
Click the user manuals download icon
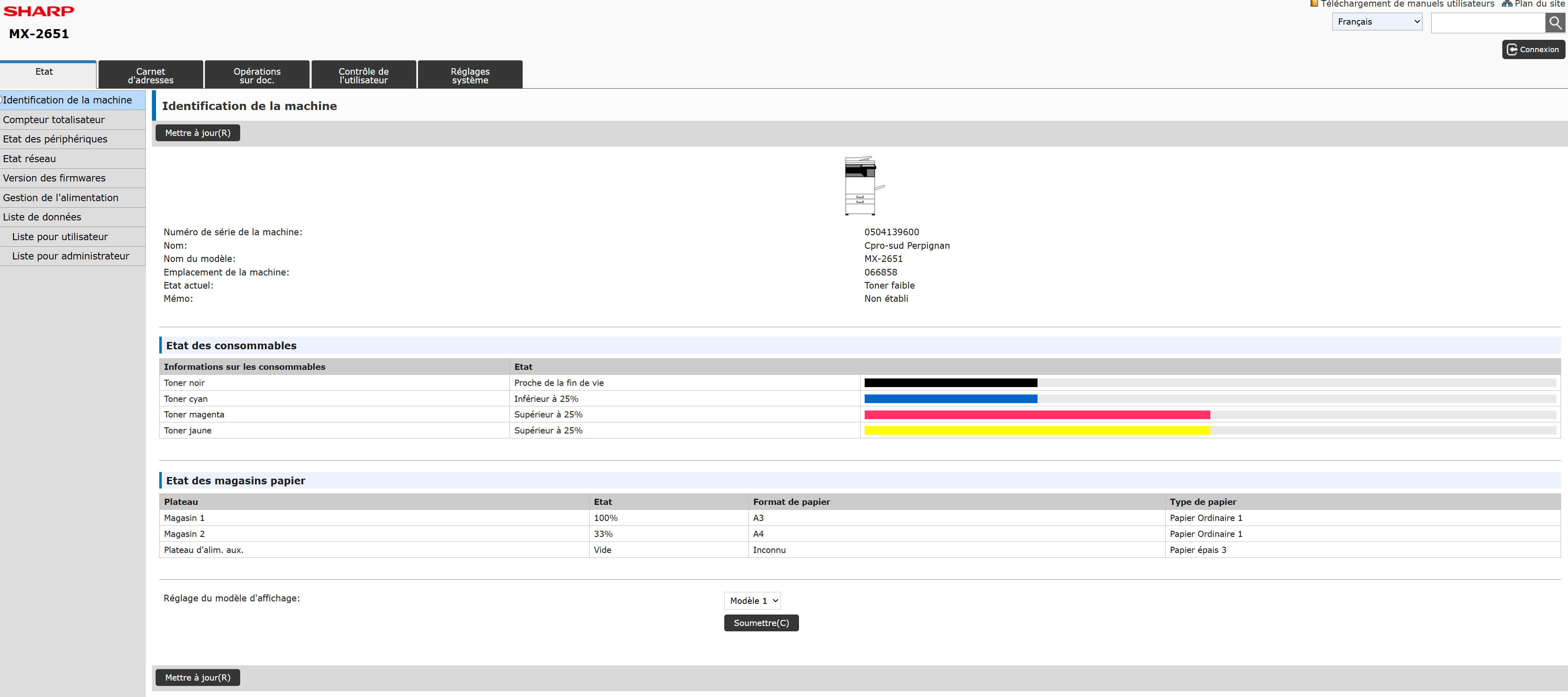pyautogui.click(x=1313, y=4)
